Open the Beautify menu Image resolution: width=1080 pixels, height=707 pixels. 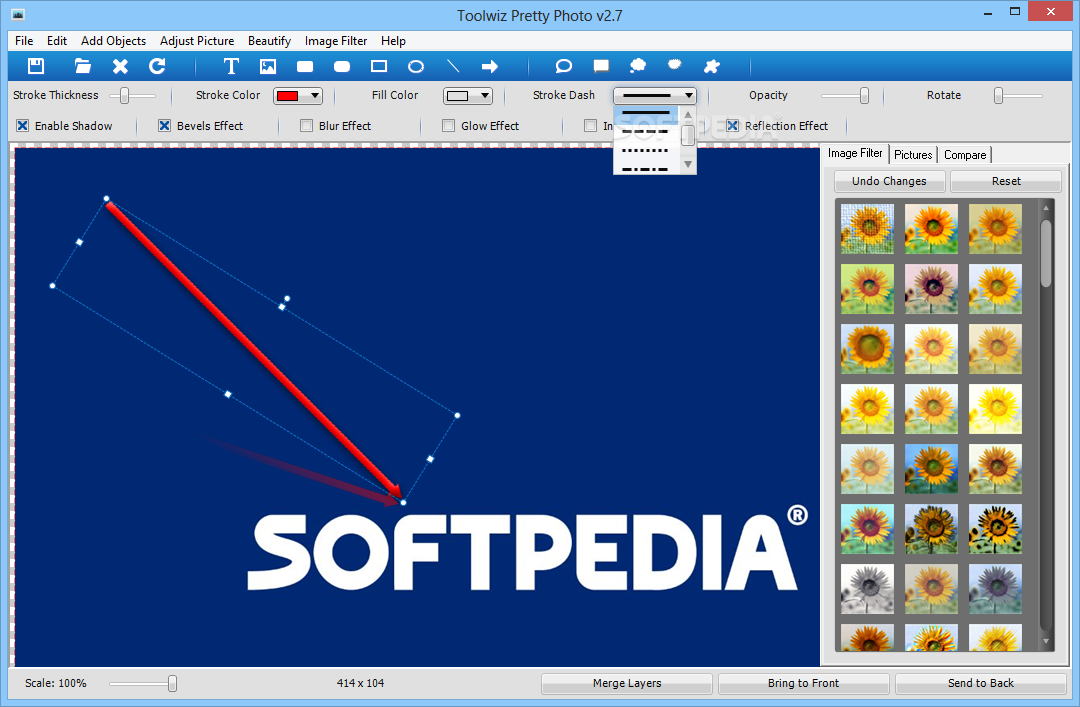(269, 41)
